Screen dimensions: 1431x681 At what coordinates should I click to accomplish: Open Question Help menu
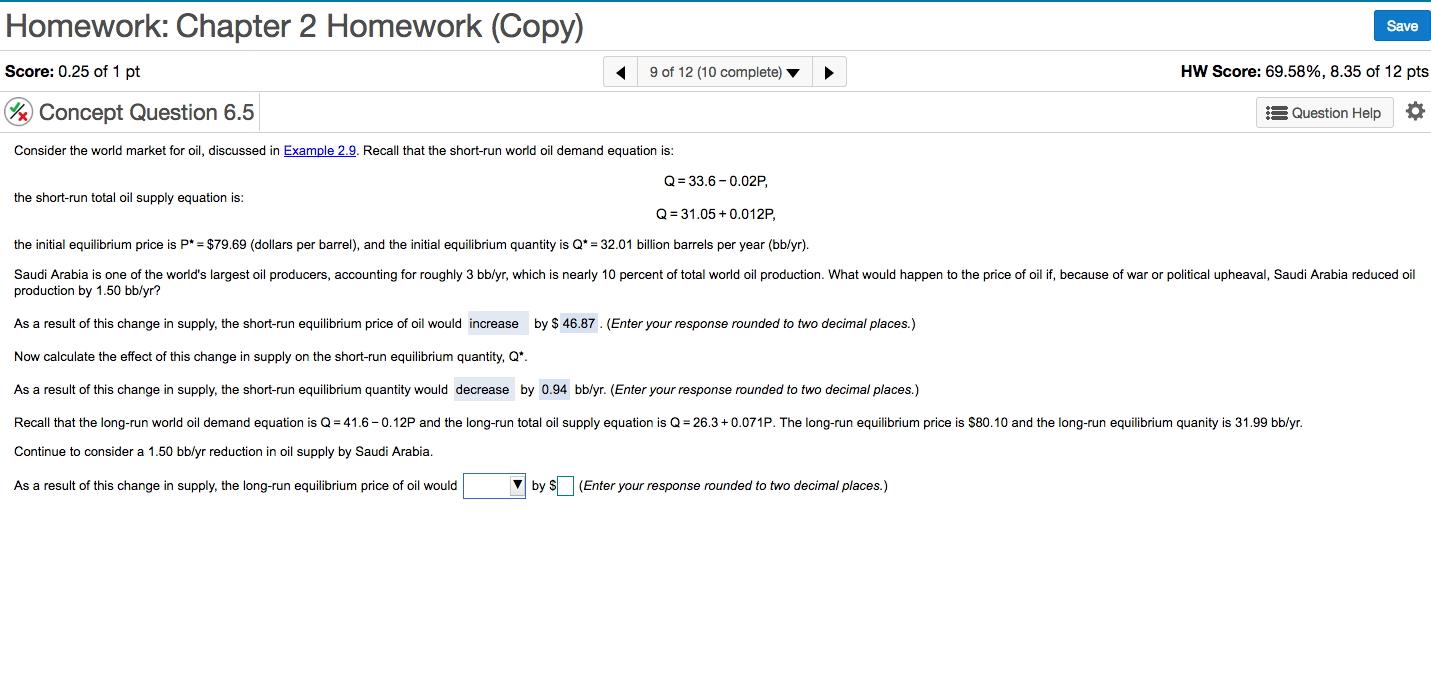pos(1324,113)
